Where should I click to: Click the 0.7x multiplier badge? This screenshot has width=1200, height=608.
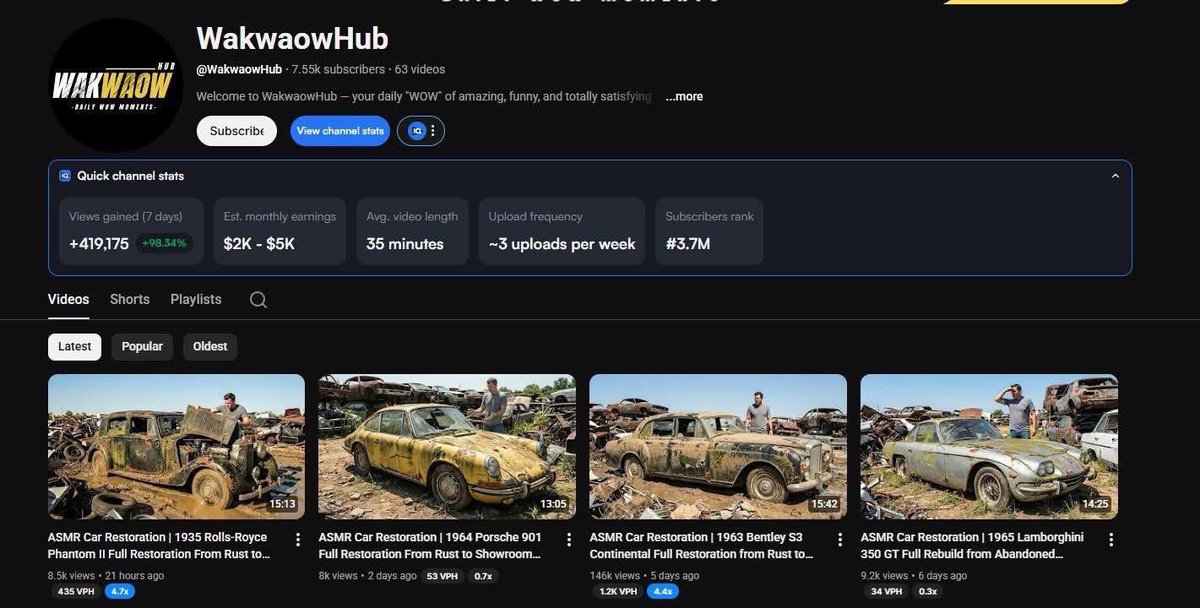click(483, 576)
